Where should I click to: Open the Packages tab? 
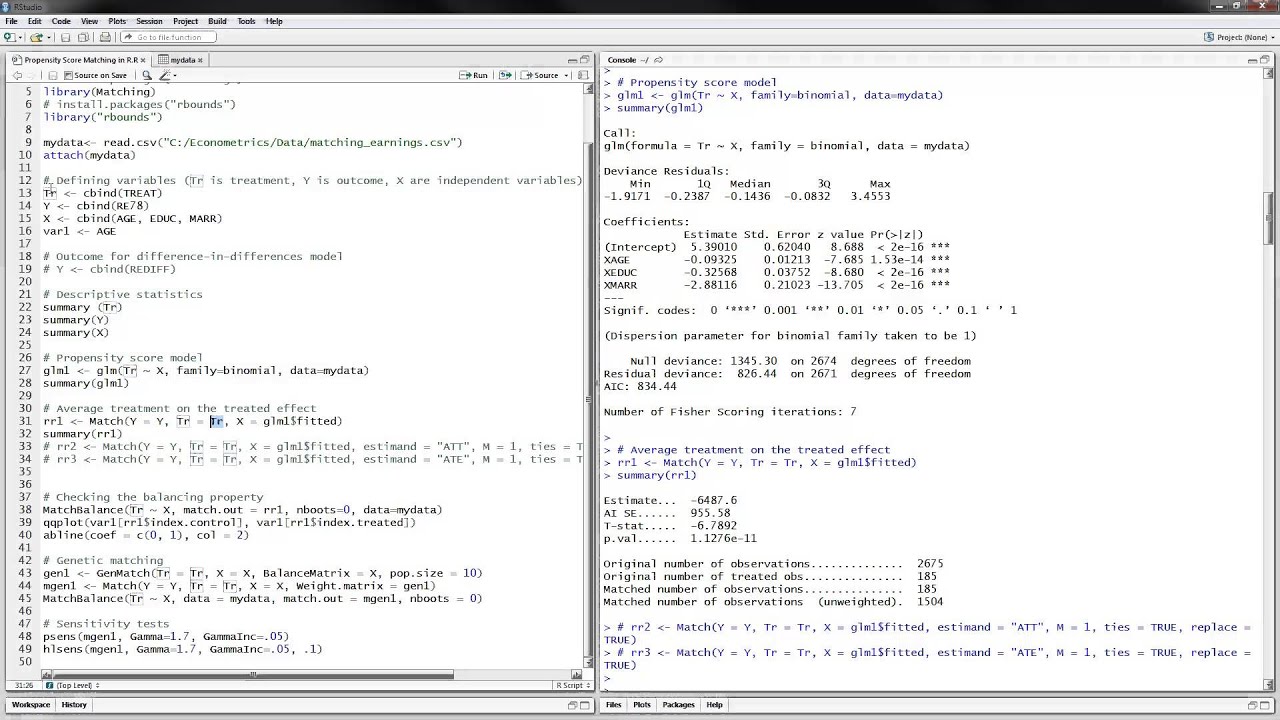click(678, 705)
